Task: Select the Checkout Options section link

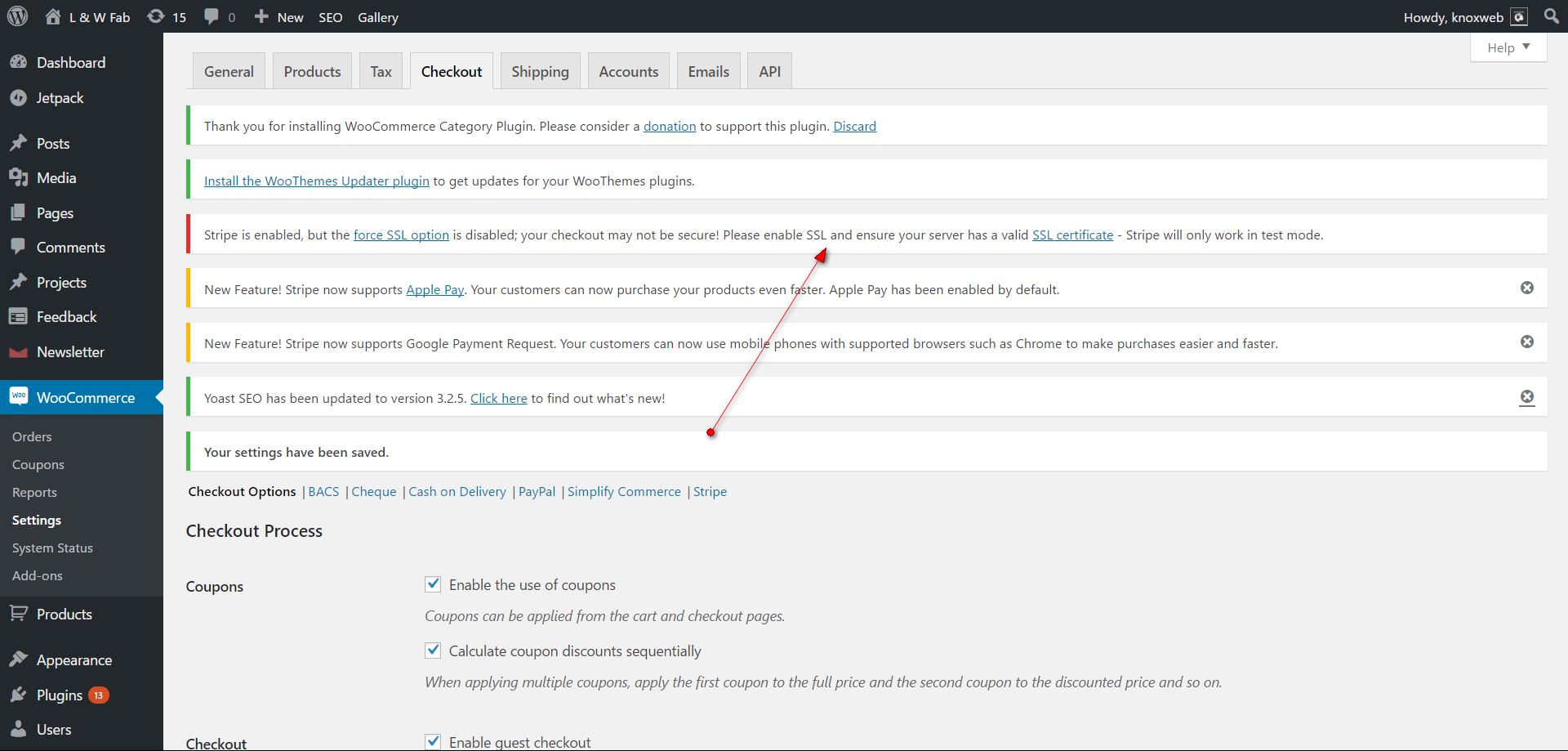Action: [x=242, y=491]
